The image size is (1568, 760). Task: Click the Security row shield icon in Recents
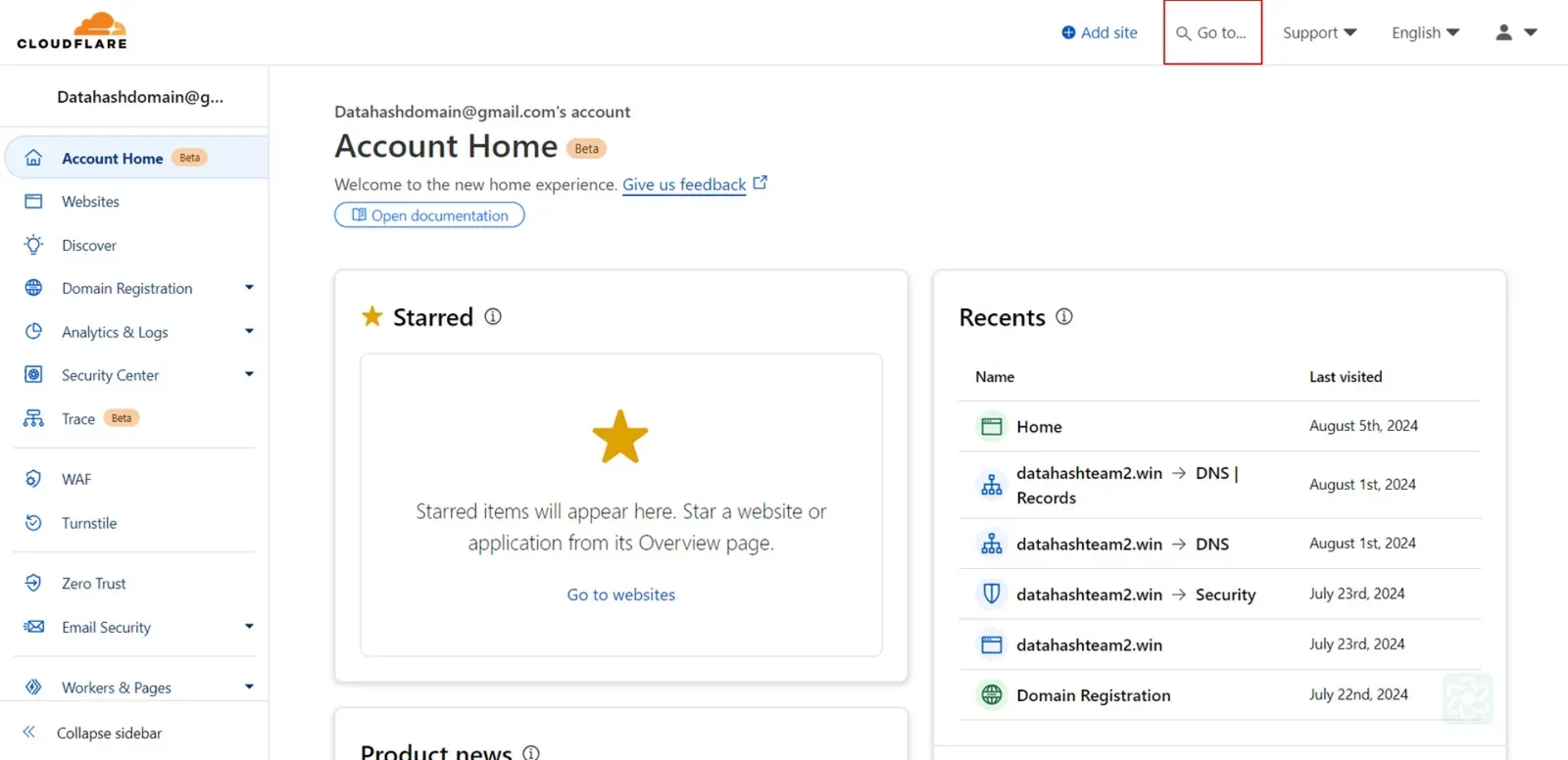coord(992,594)
